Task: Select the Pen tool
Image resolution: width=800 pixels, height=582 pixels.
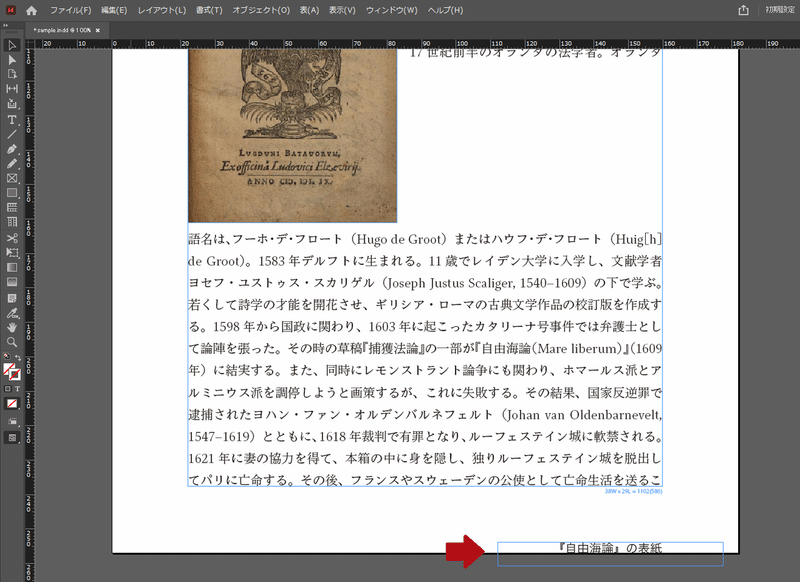Action: coord(12,149)
